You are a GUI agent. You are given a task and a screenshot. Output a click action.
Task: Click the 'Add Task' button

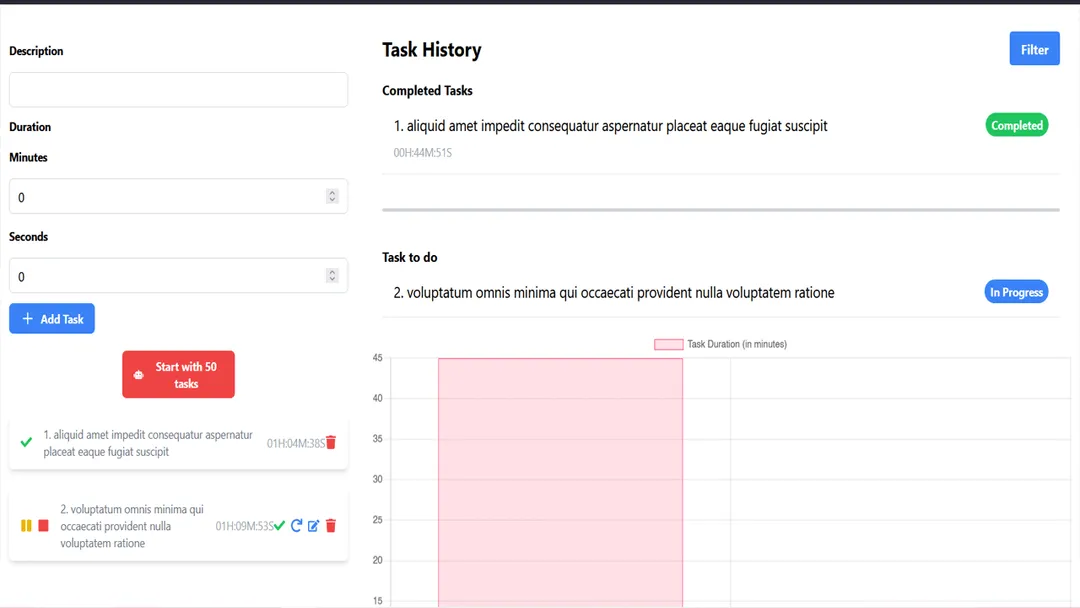pos(51,318)
